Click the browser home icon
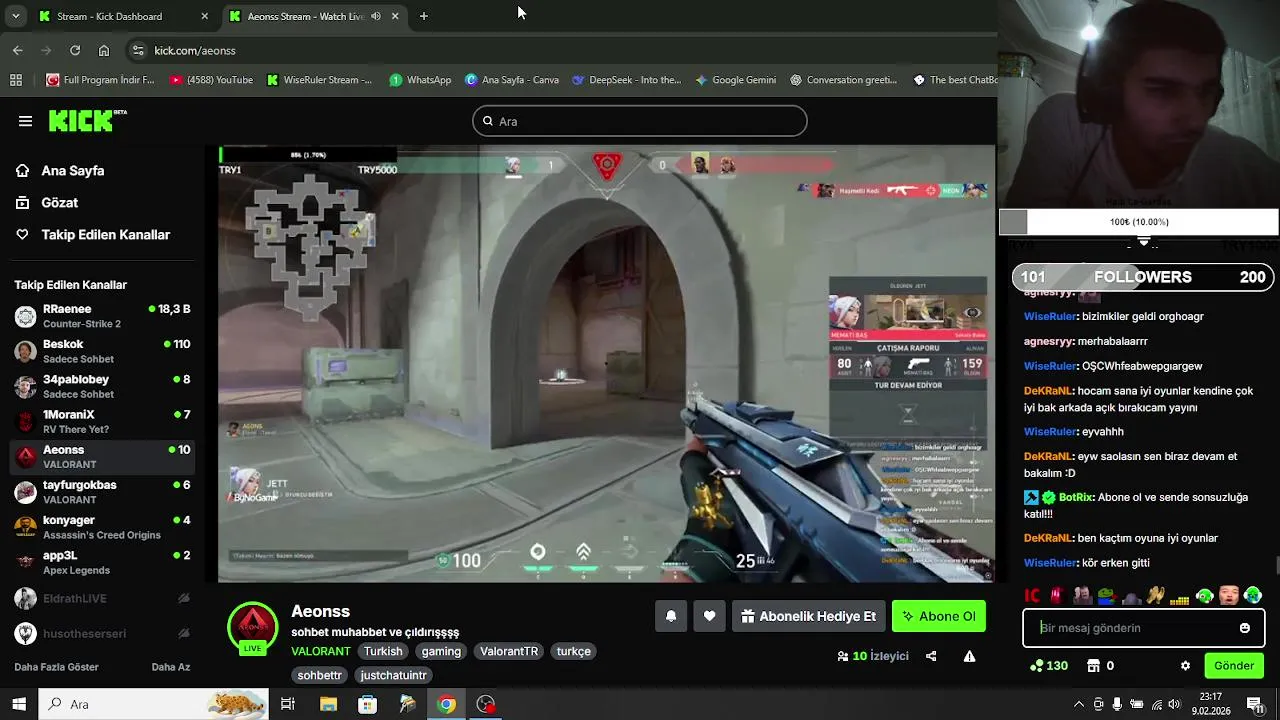 coord(104,50)
